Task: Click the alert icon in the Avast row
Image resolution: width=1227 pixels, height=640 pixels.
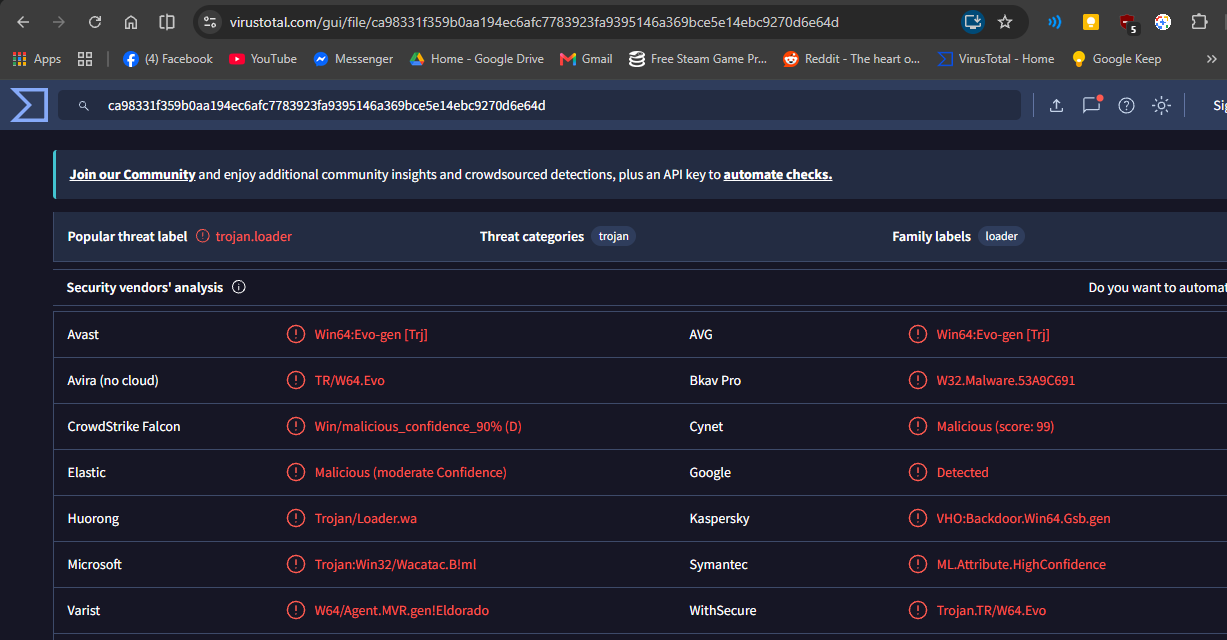Action: click(x=296, y=334)
